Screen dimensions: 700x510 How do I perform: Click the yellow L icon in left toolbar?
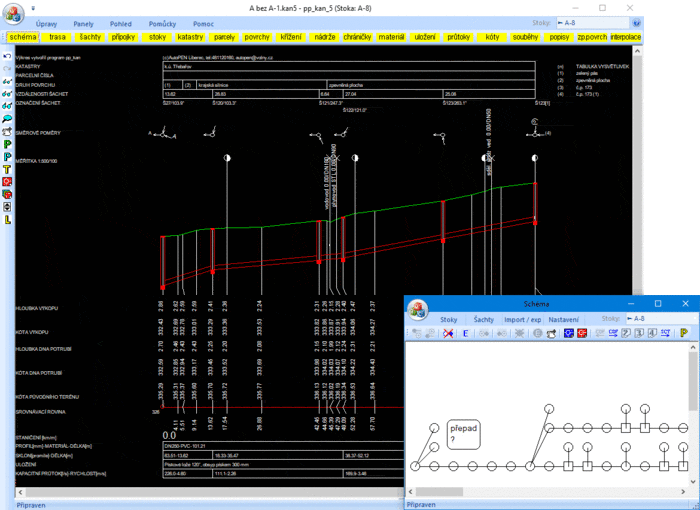(x=8, y=219)
